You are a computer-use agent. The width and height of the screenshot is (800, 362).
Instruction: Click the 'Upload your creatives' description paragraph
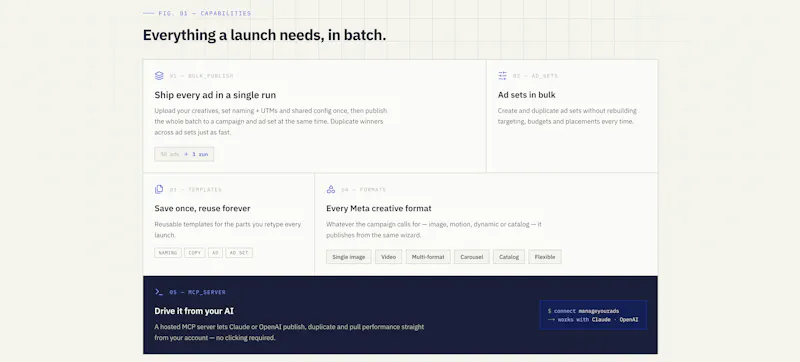(x=271, y=121)
